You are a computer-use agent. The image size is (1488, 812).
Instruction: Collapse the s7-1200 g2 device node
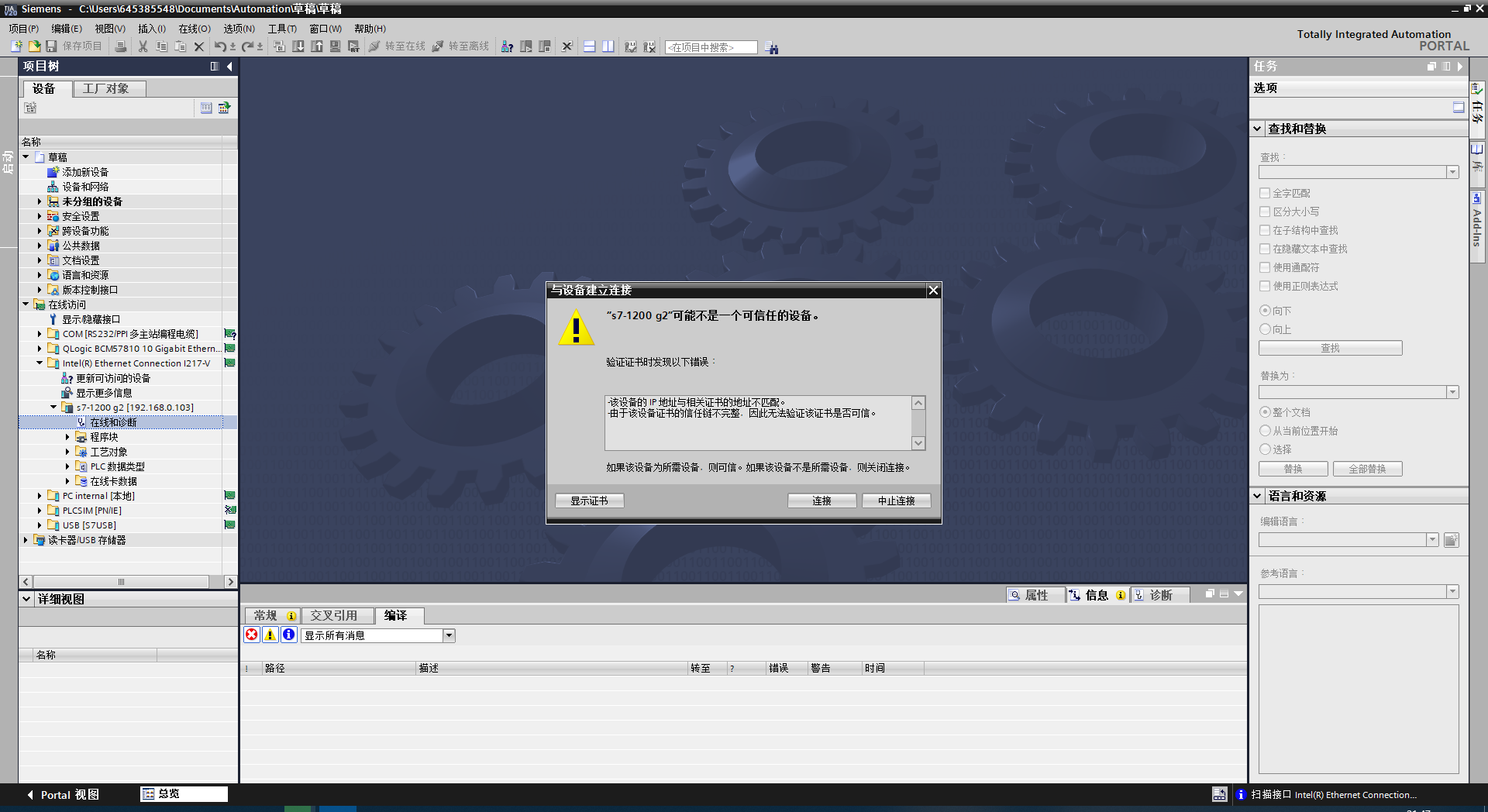(53, 408)
